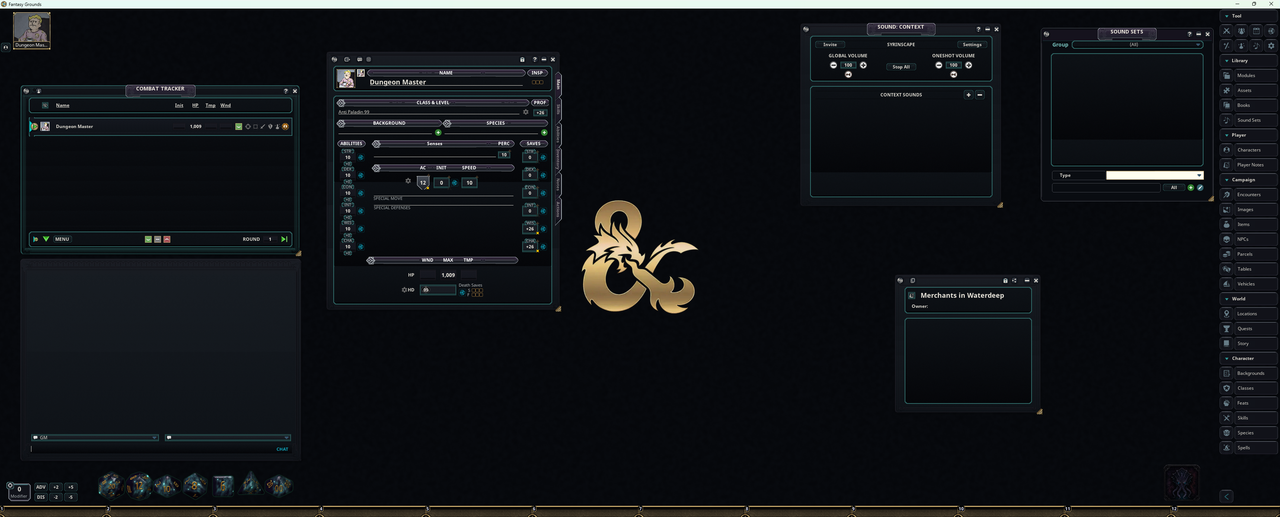Image resolution: width=1280 pixels, height=517 pixels.
Task: Toggle the DIS modifier button
Action: point(41,497)
